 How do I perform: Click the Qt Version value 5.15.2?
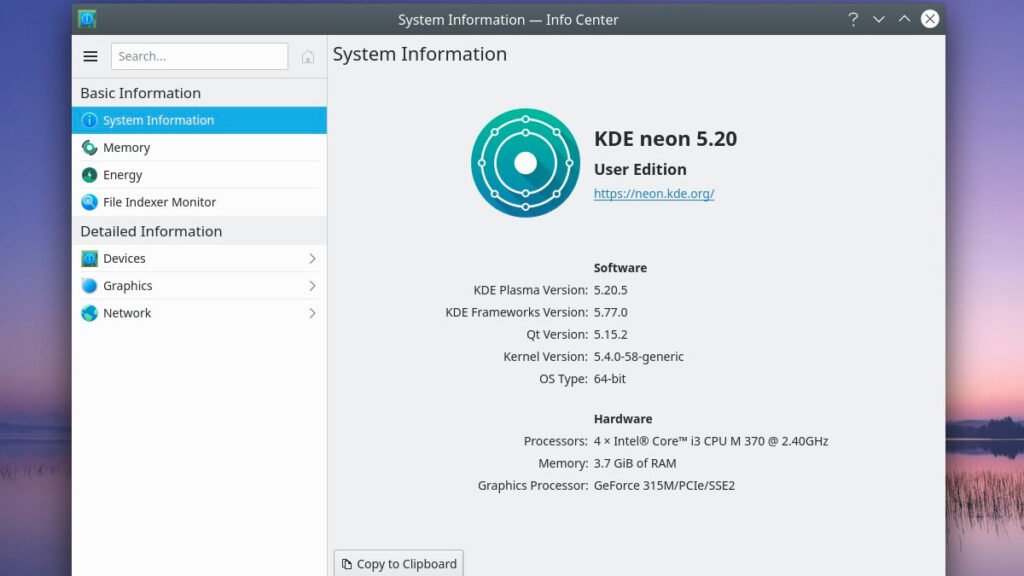pyautogui.click(x=611, y=334)
